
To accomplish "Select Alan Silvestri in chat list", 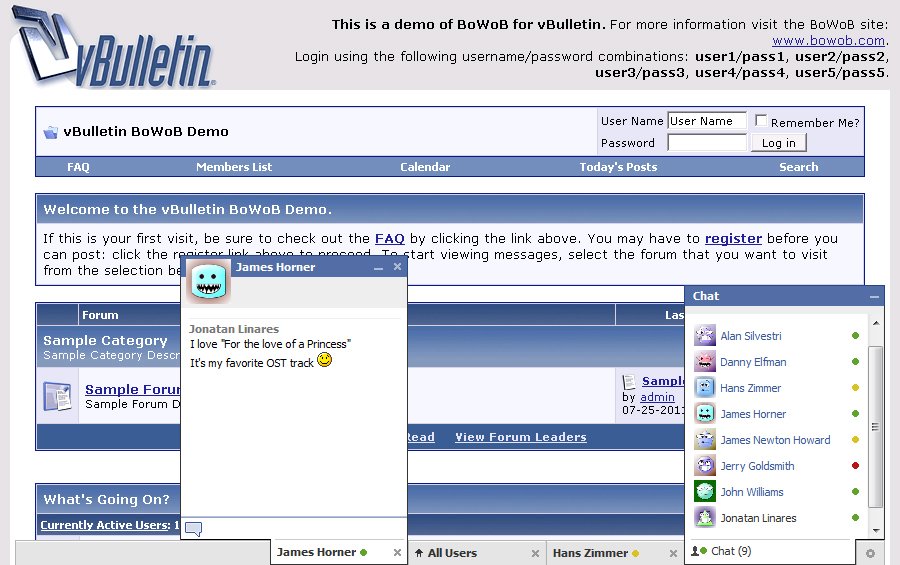I will pyautogui.click(x=751, y=336).
